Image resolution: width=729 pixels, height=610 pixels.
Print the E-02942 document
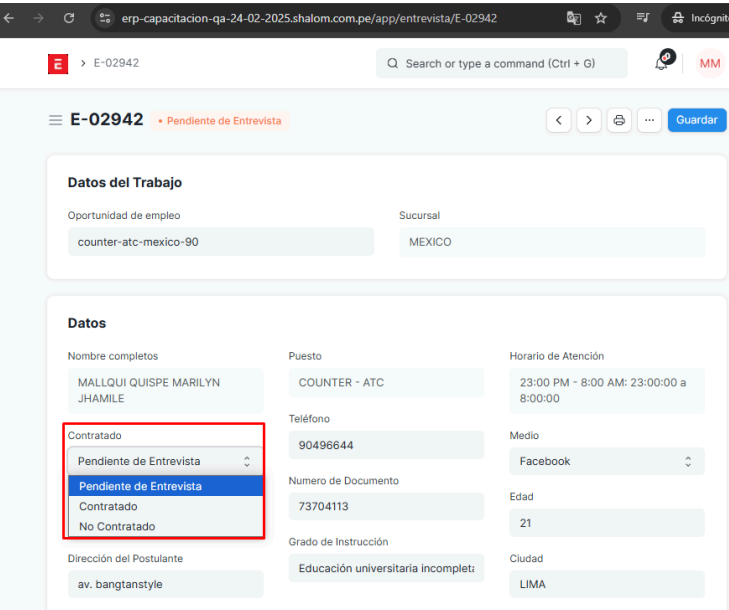(619, 120)
